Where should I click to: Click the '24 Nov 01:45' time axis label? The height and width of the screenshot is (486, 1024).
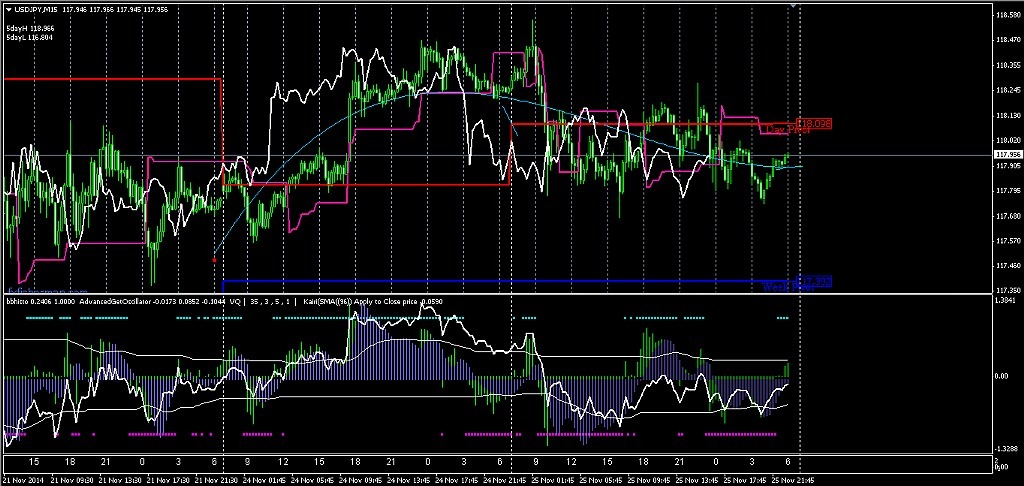[263, 480]
